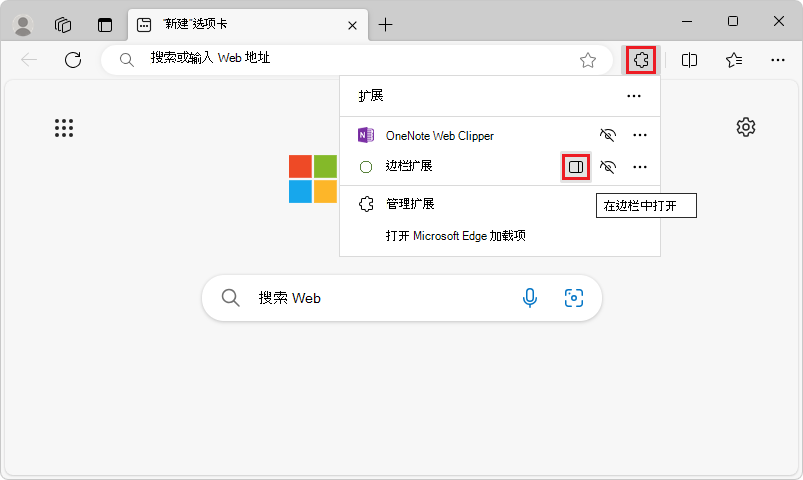Screen dimensions: 803x480
Task: Add page to favorites star in address bar
Action: [587, 60]
